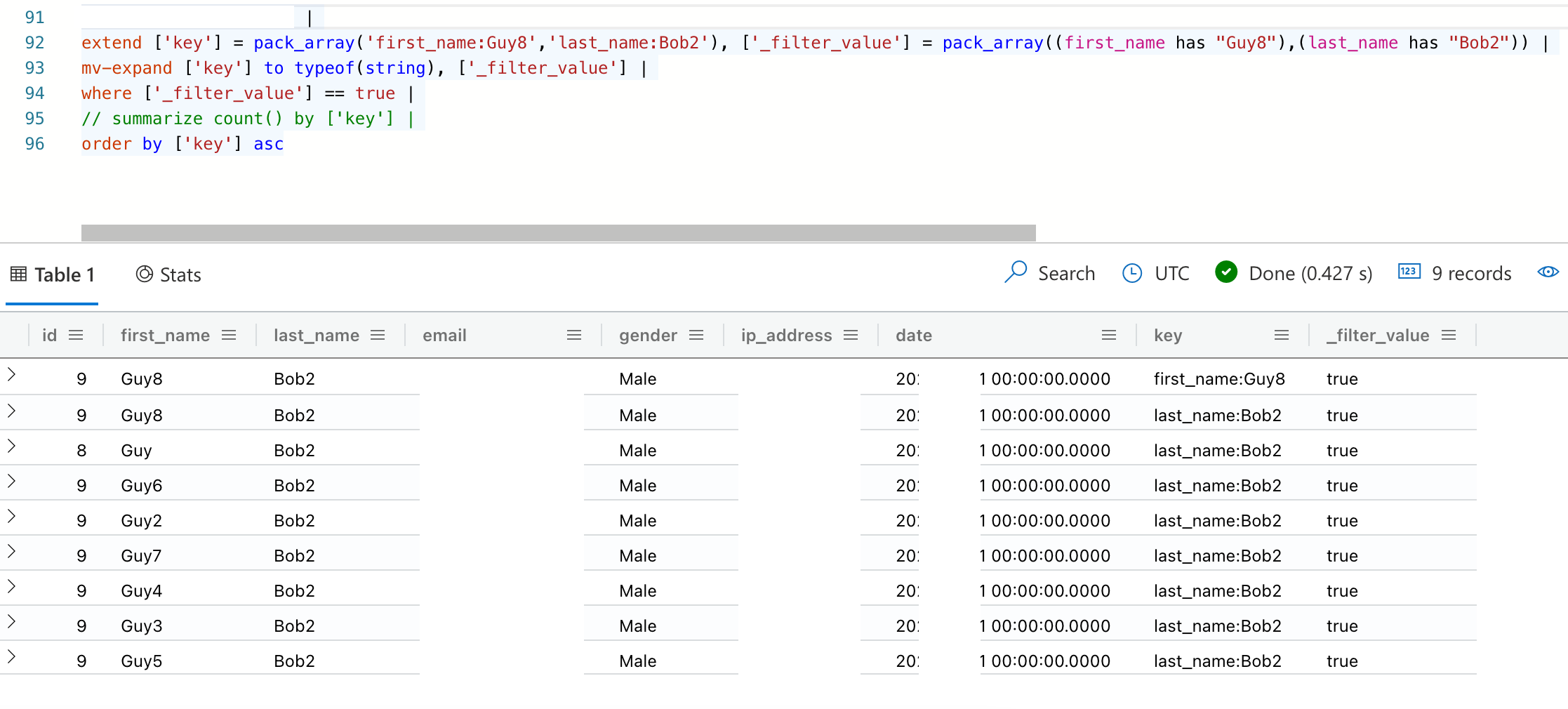1568x709 pixels.
Task: Click the Search text label
Action: (1067, 273)
